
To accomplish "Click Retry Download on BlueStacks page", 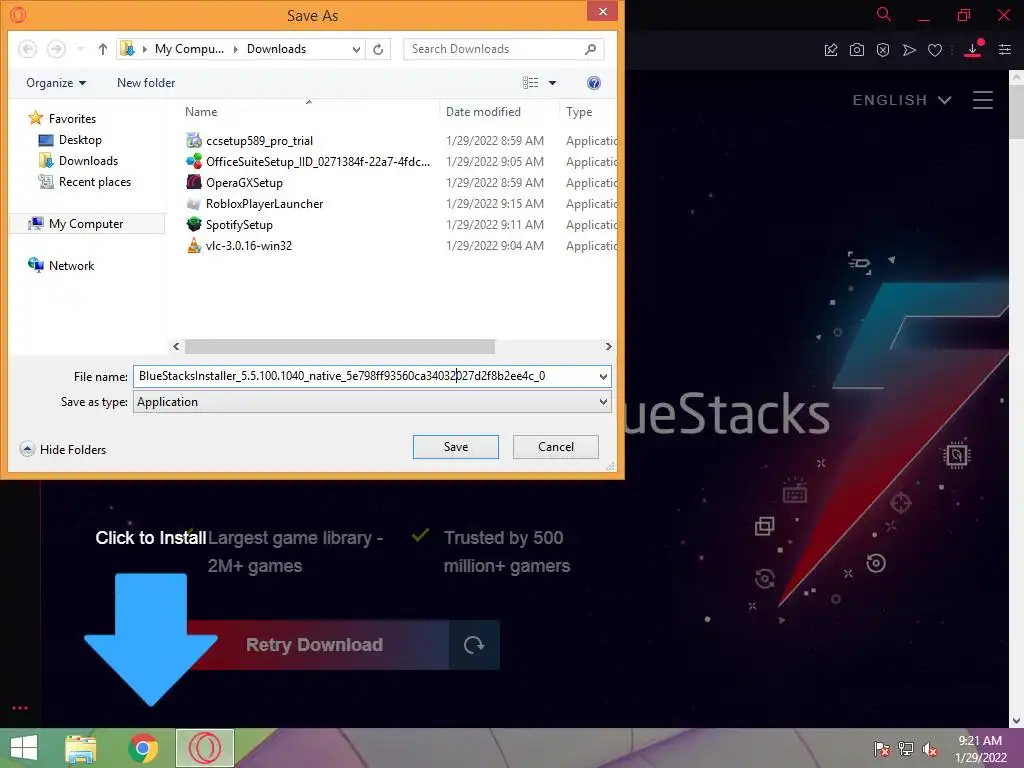I will (314, 645).
